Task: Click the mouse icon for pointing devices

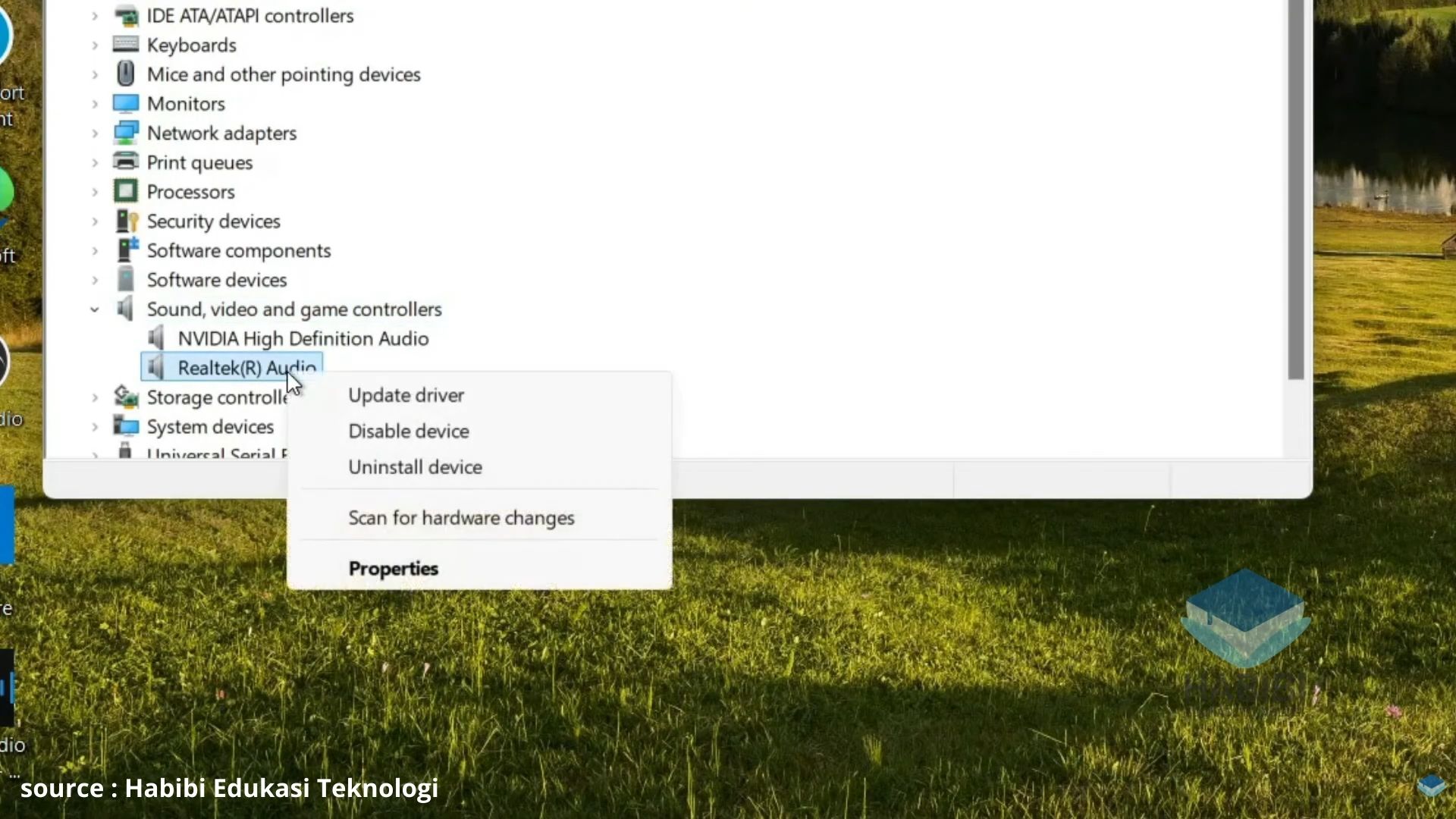Action: 126,74
